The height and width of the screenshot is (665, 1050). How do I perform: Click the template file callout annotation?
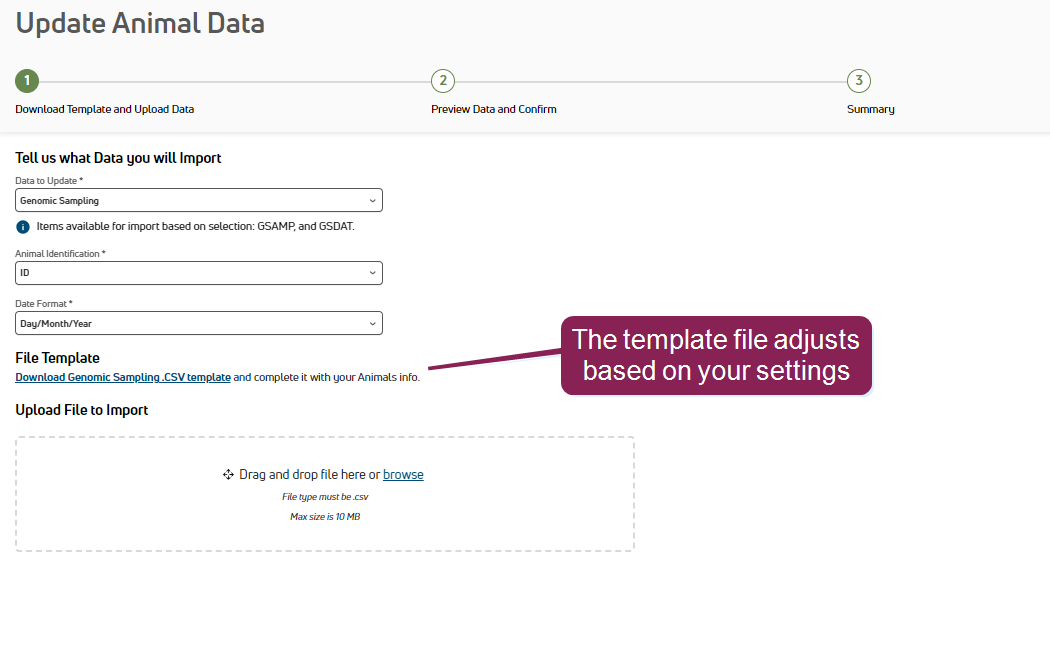pyautogui.click(x=716, y=355)
